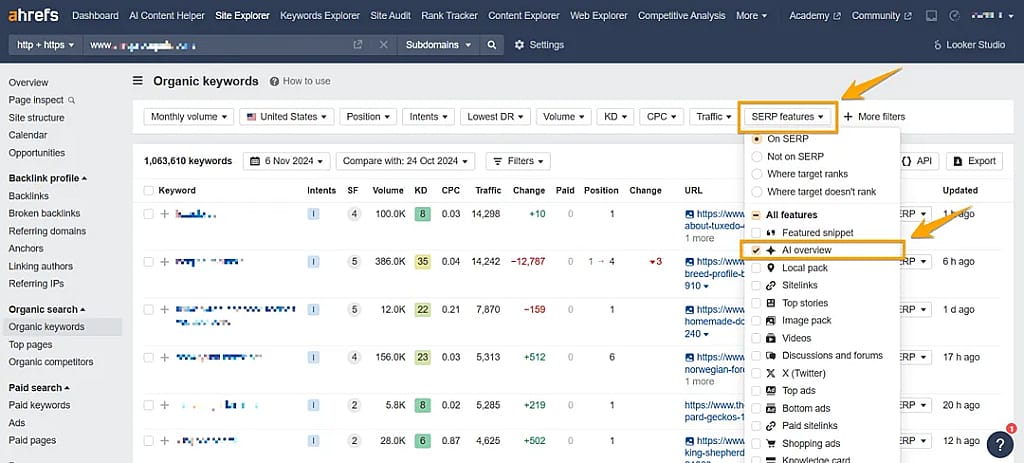1024x463 pixels.
Task: Check the Image pack checkbox
Action: point(756,321)
